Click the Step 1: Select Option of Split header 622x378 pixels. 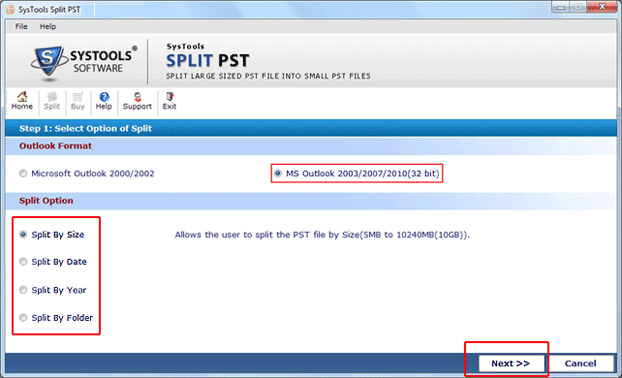pos(86,129)
